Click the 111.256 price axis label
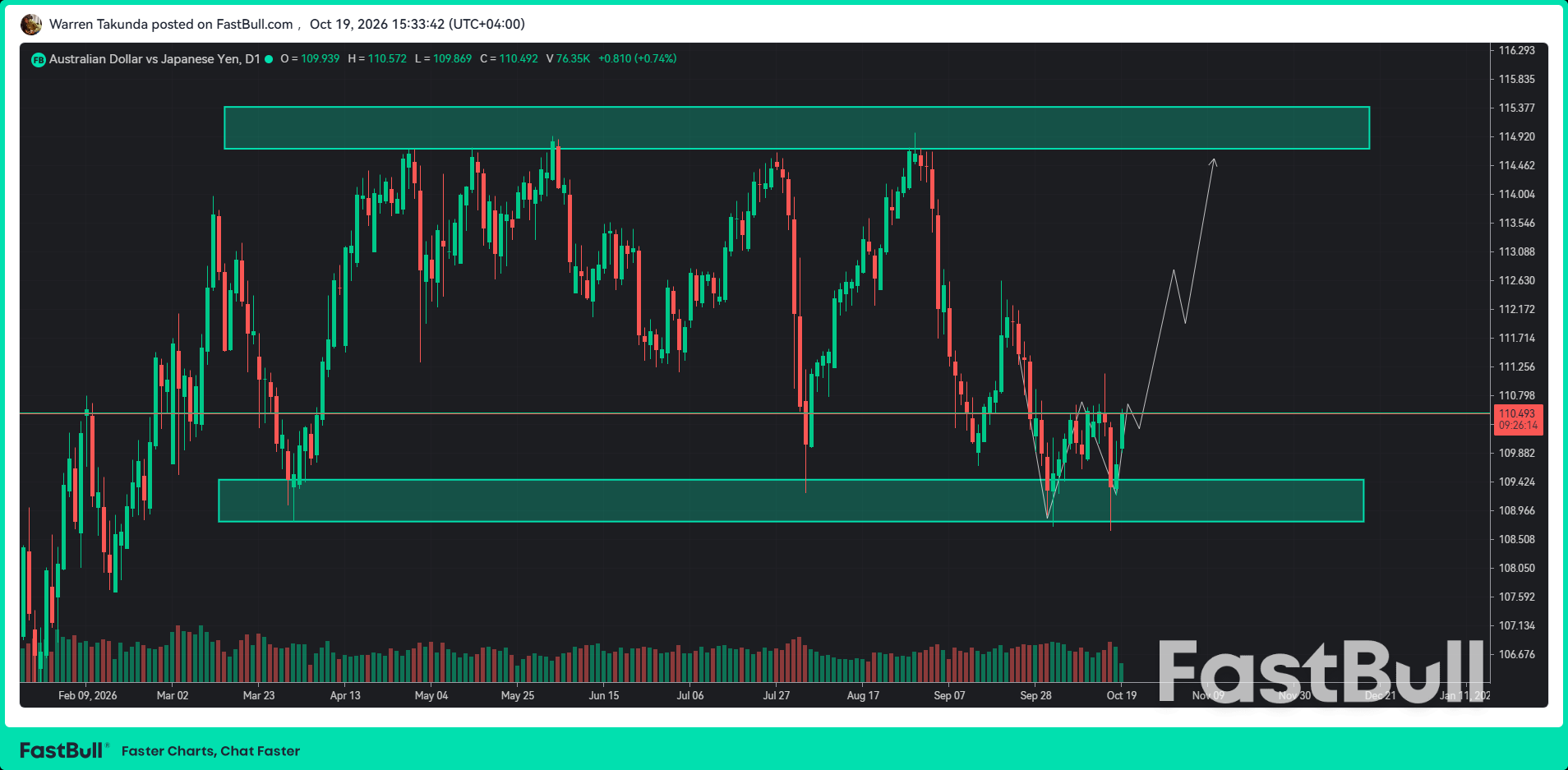Image resolution: width=1568 pixels, height=770 pixels. click(x=1517, y=367)
